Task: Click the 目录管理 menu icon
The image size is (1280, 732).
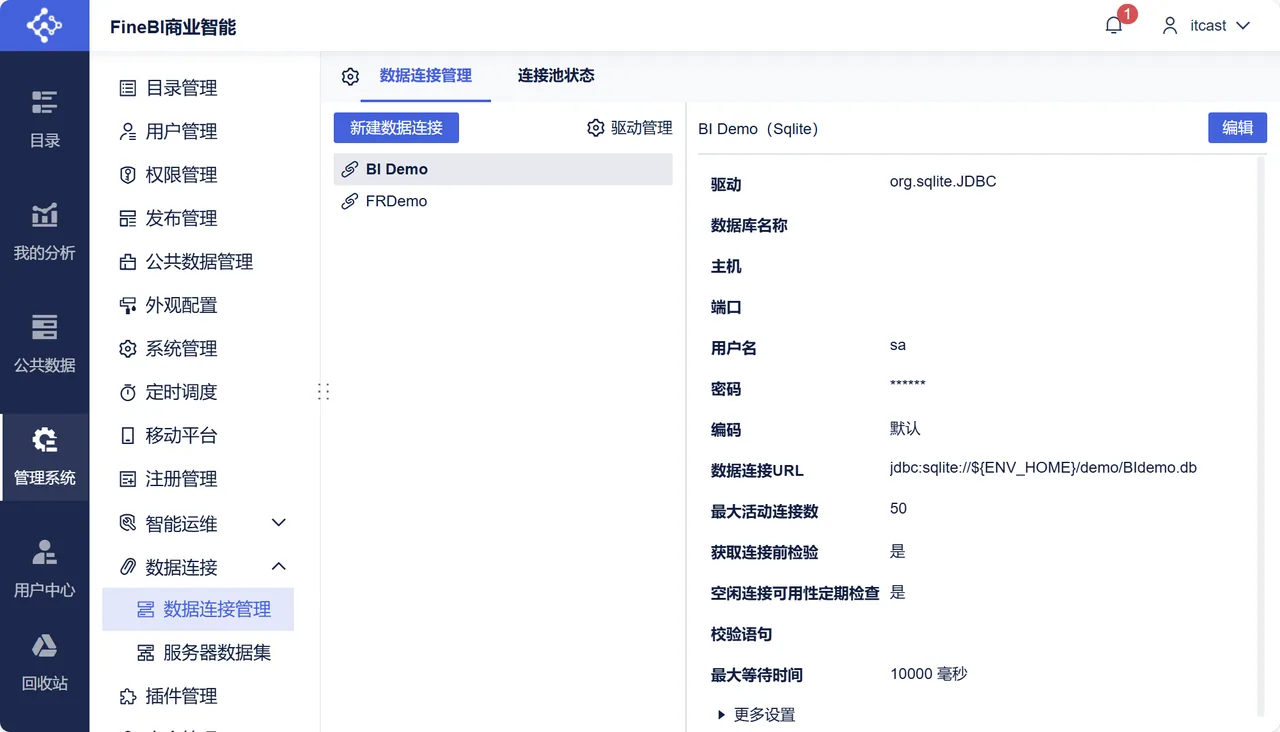Action: 128,88
